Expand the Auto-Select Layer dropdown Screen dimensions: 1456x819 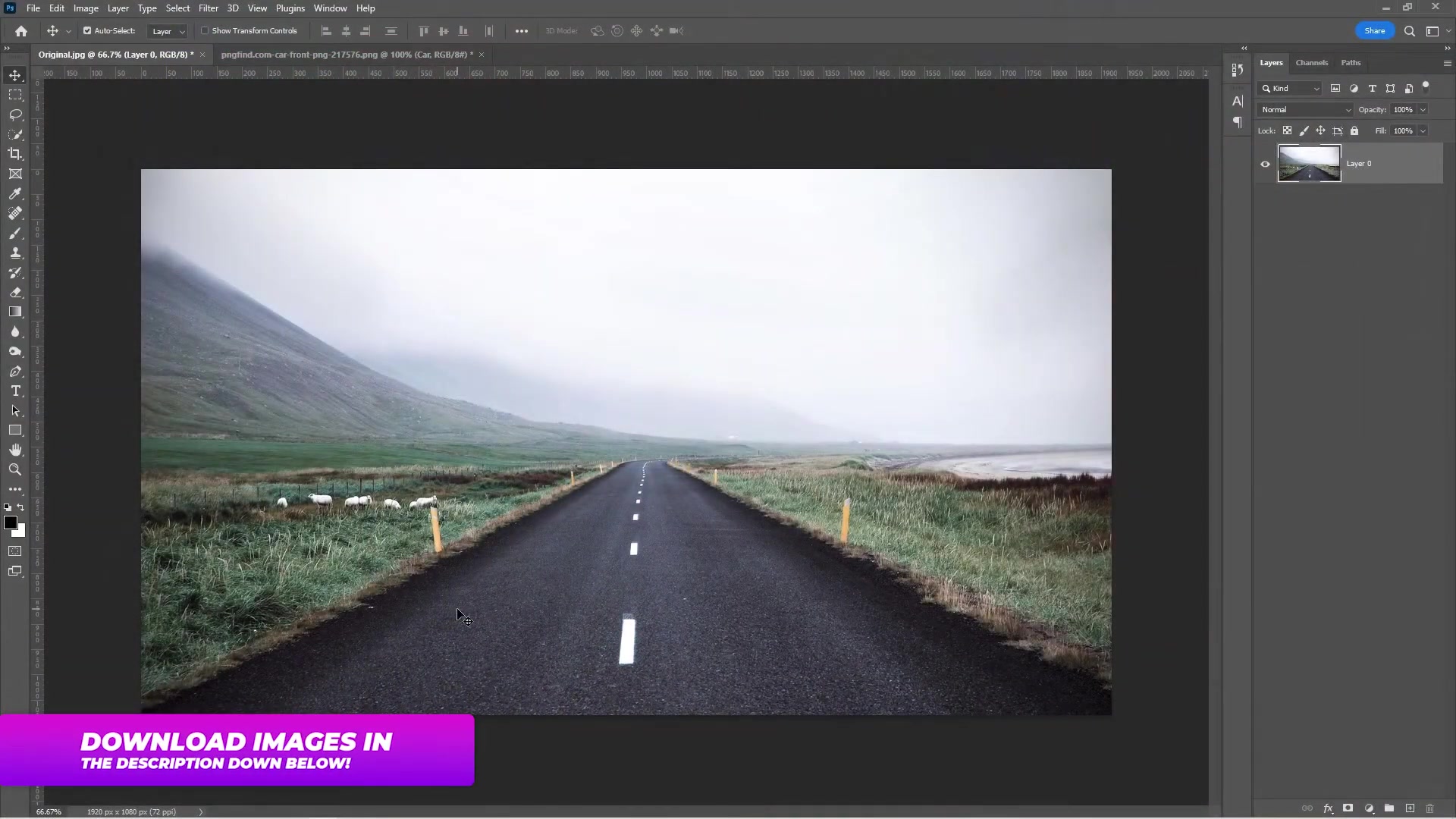[x=168, y=31]
